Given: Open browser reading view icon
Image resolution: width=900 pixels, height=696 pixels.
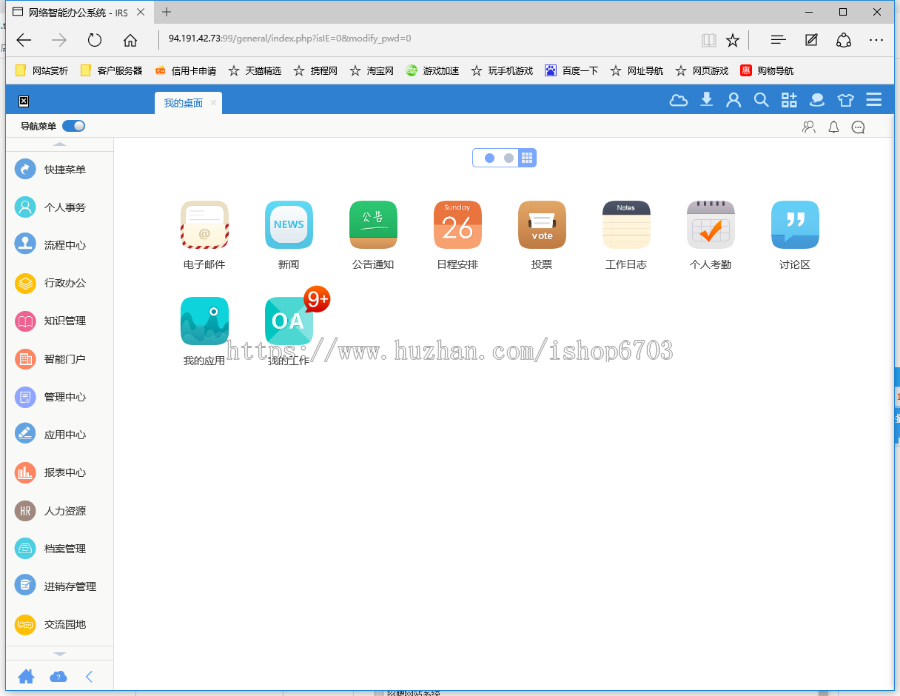Looking at the screenshot, I should pos(709,40).
